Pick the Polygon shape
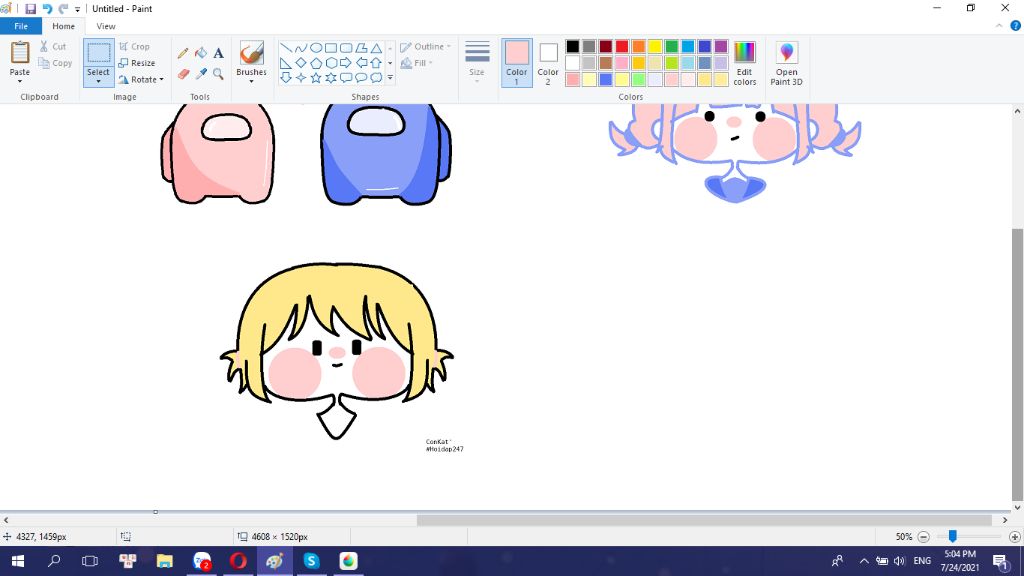Image resolution: width=1024 pixels, height=576 pixels. pos(361,48)
